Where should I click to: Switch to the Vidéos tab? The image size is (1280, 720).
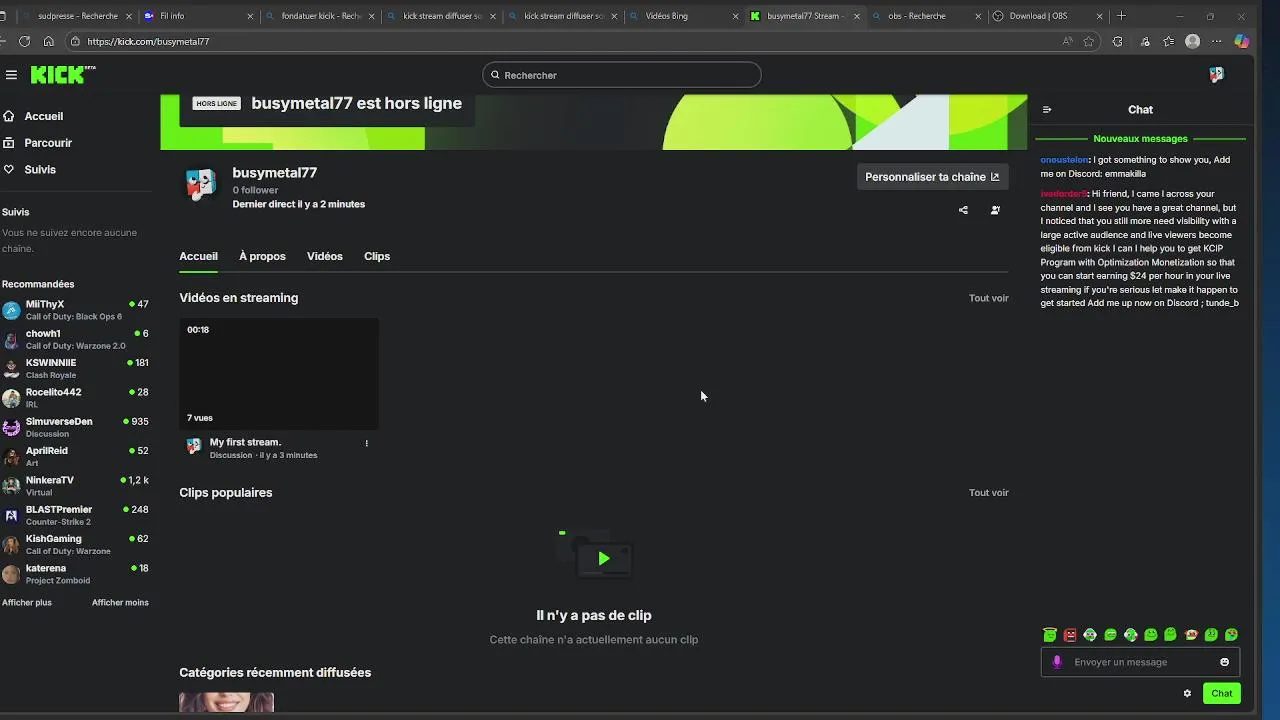coord(325,256)
